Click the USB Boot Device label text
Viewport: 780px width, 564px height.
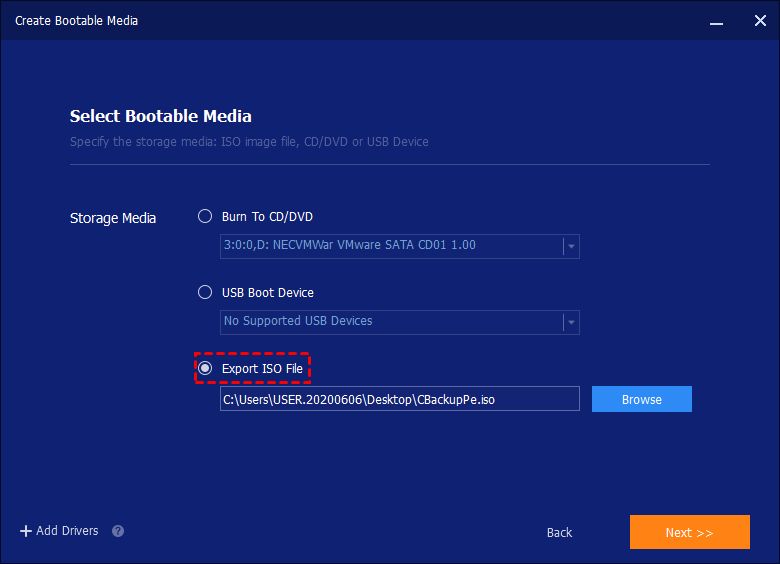(x=268, y=293)
